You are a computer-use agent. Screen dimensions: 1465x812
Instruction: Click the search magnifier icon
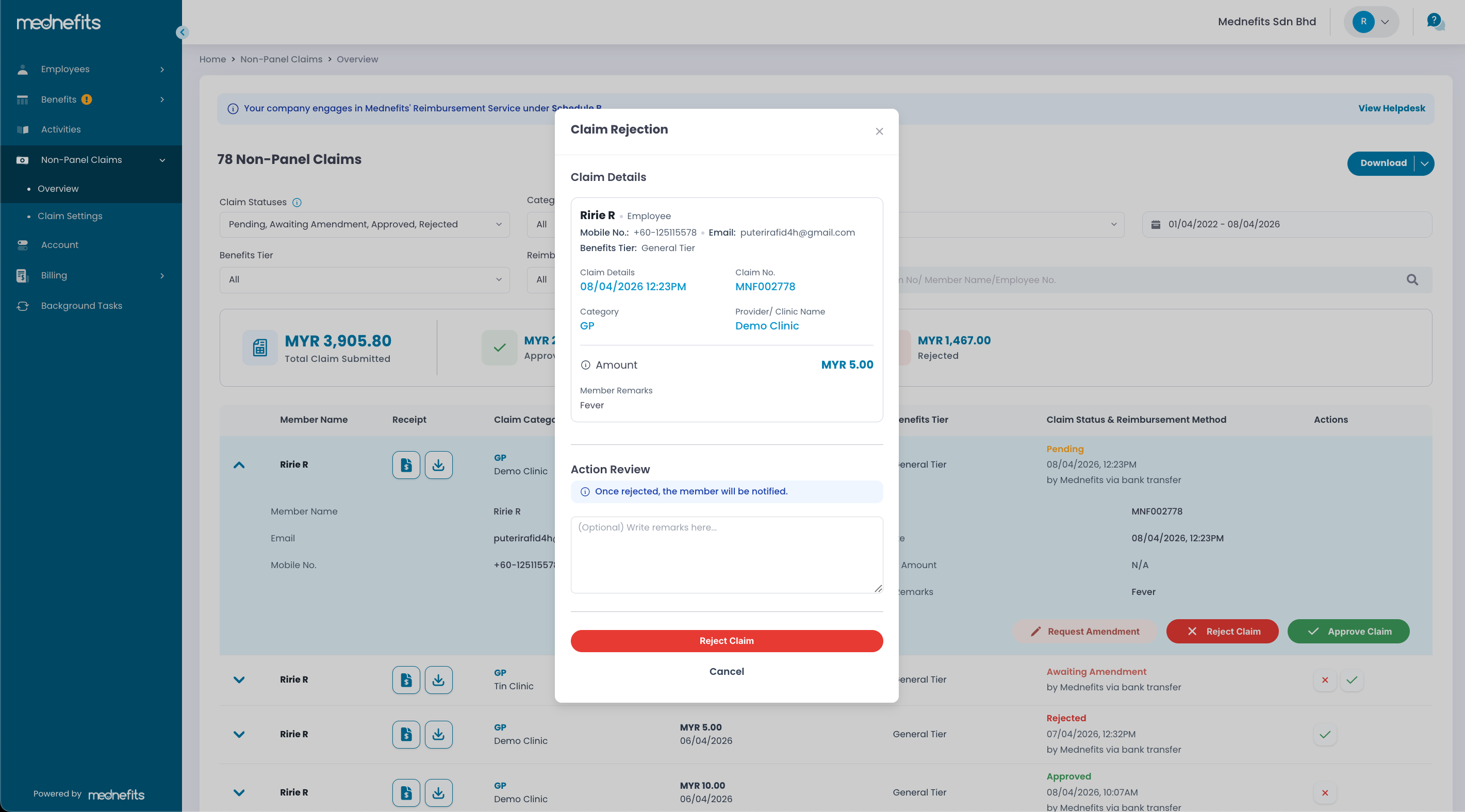[x=1412, y=280]
